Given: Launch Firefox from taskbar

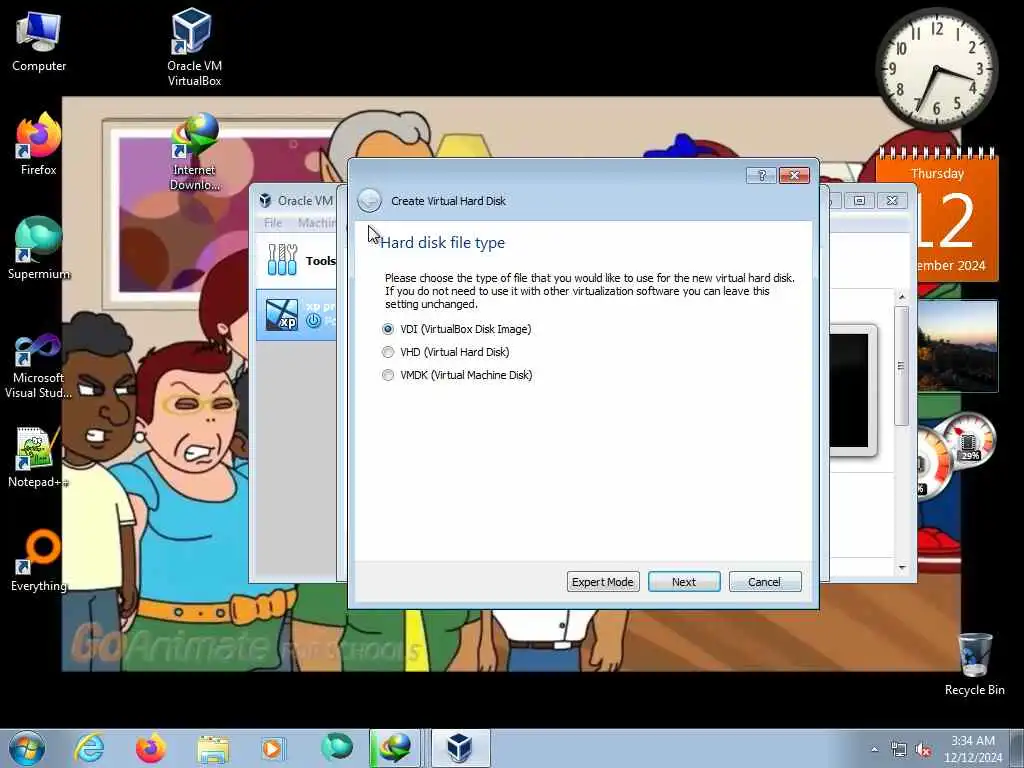Looking at the screenshot, I should click(x=151, y=748).
